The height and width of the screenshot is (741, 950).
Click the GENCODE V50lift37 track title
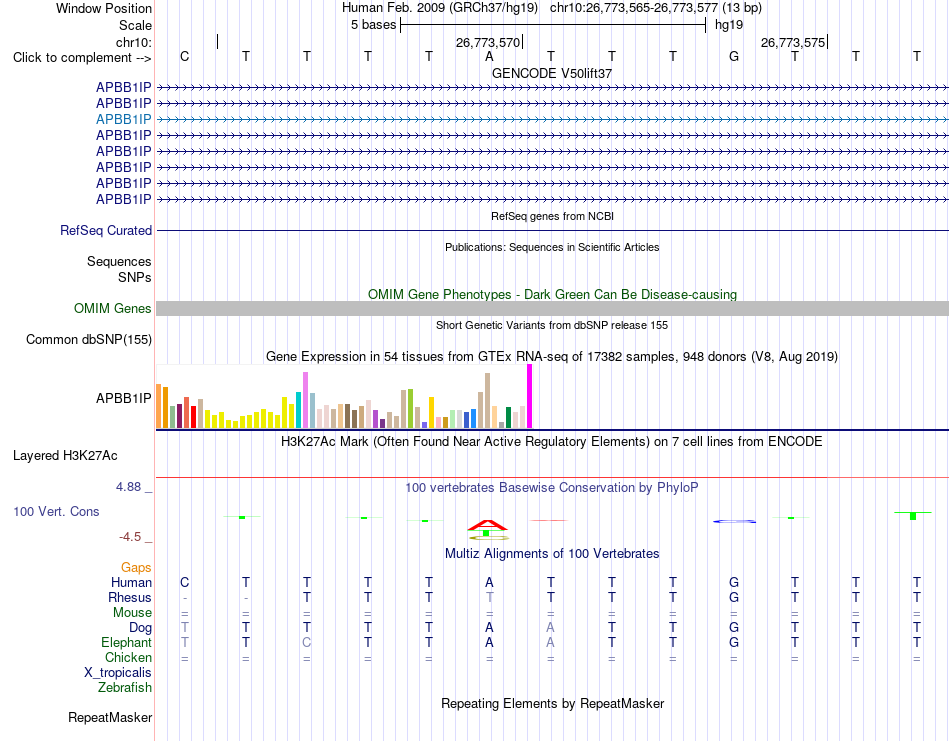pyautogui.click(x=551, y=73)
